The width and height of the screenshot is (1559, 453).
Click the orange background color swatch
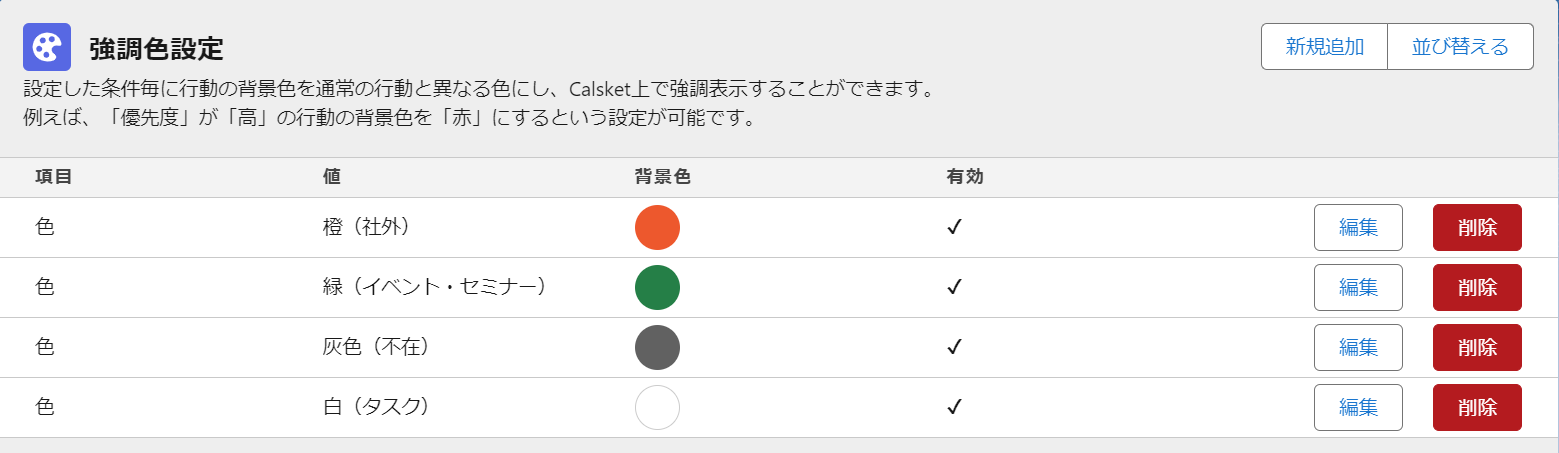[657, 227]
